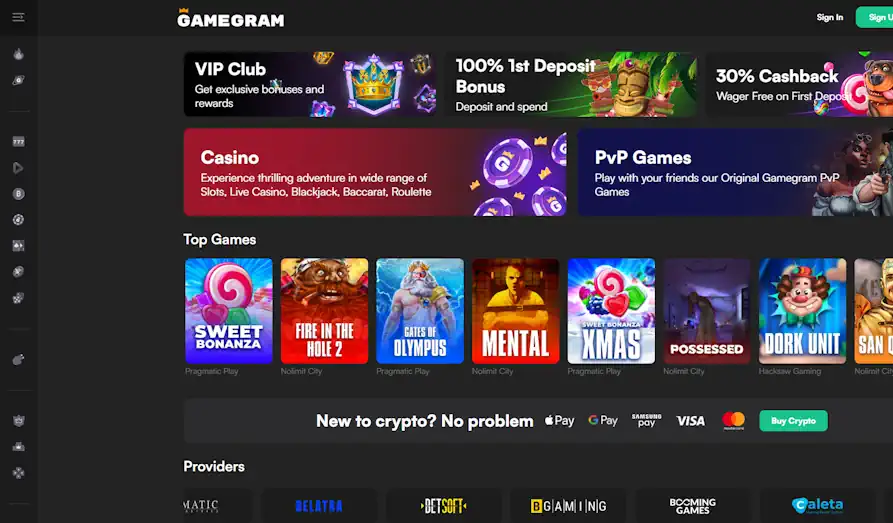893x523 pixels.
Task: Select the Betsoft provider logo
Action: tap(444, 505)
